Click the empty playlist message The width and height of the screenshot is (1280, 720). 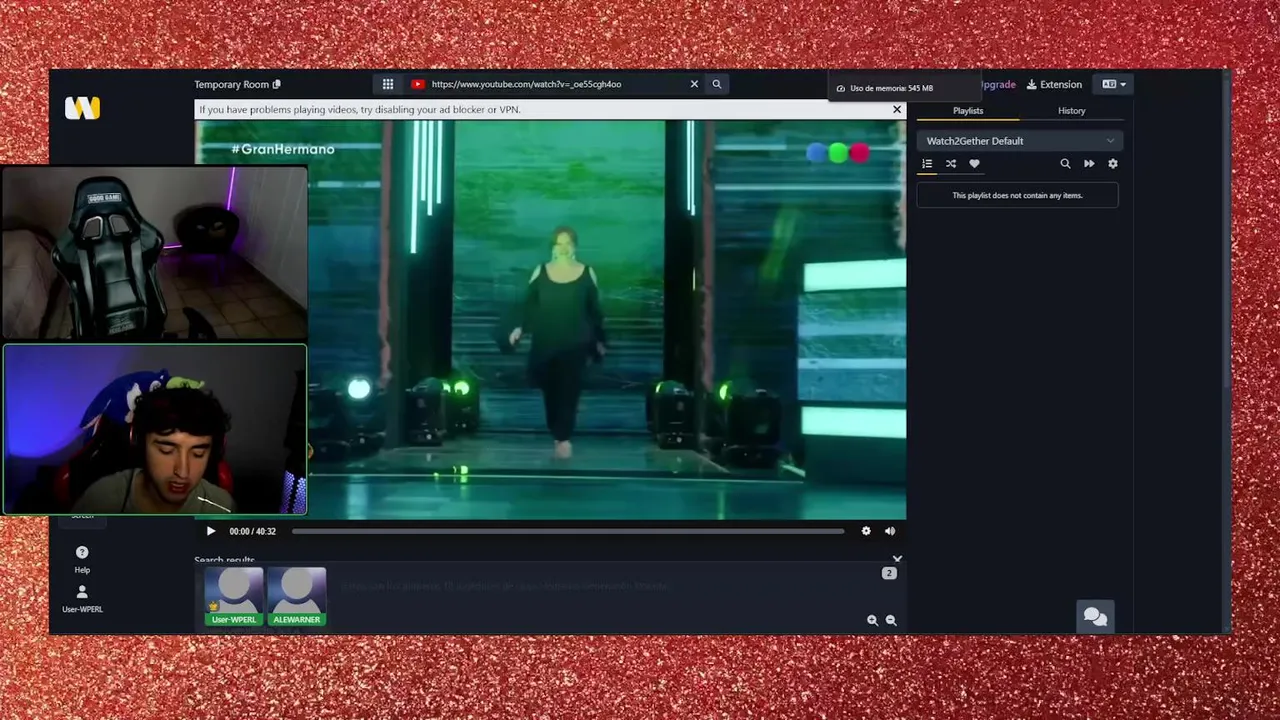[1017, 195]
